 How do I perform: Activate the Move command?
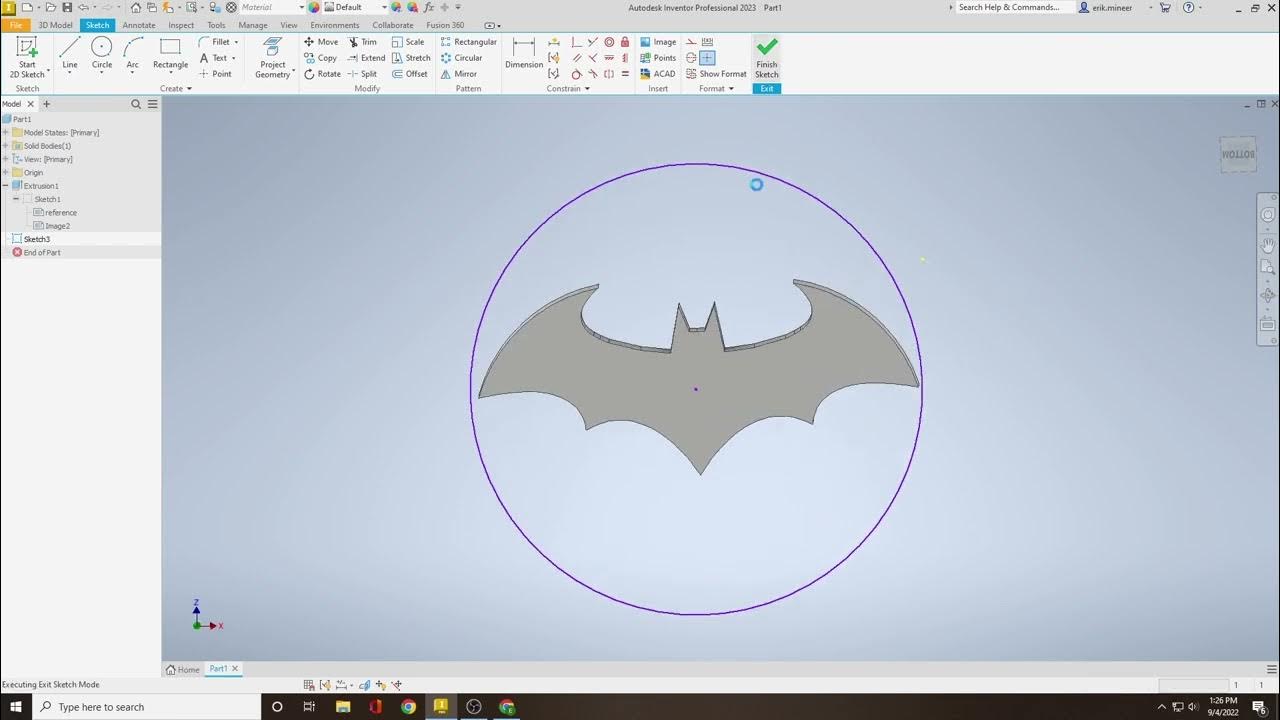(321, 42)
